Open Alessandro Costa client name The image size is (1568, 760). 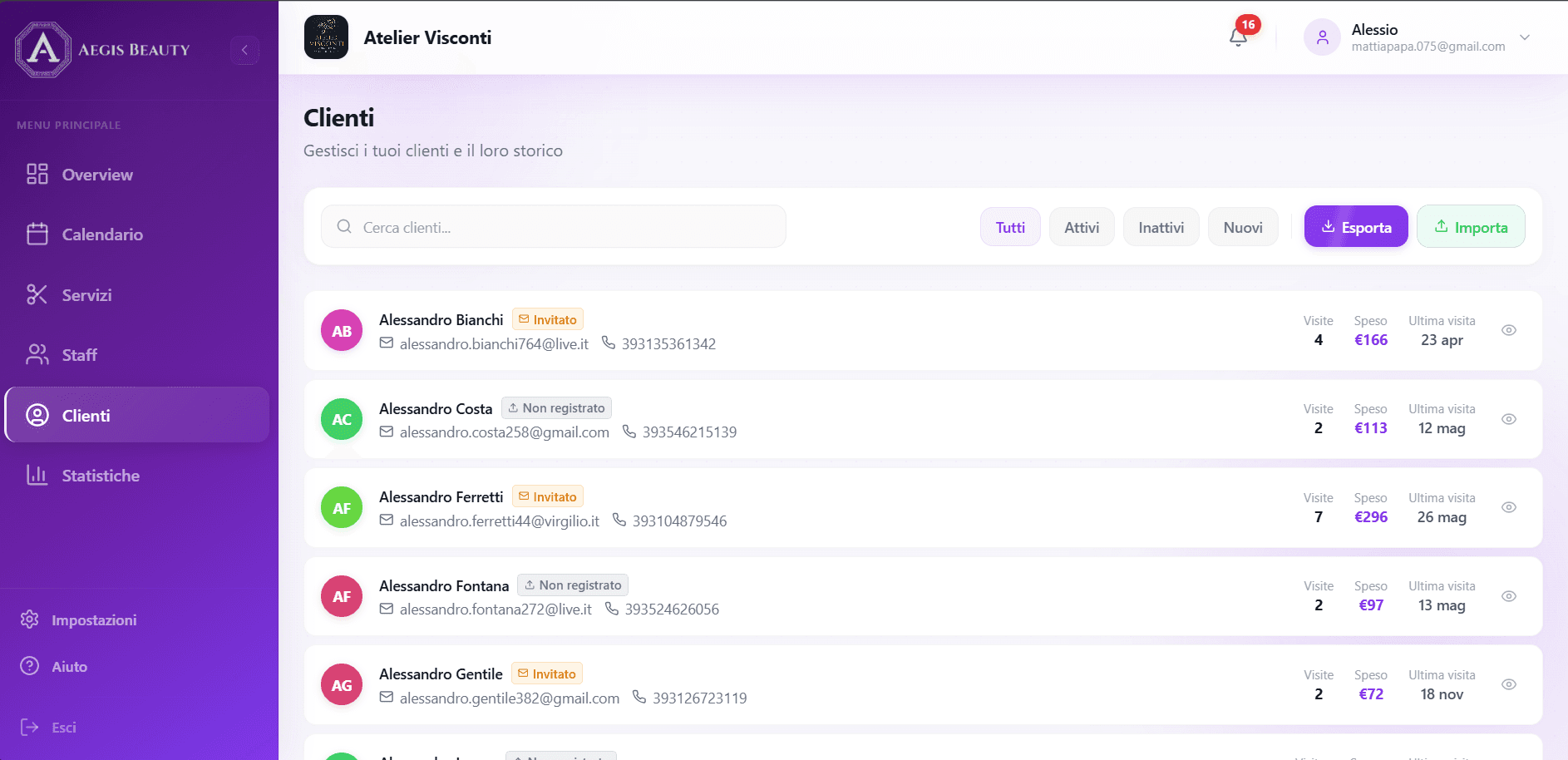click(436, 408)
